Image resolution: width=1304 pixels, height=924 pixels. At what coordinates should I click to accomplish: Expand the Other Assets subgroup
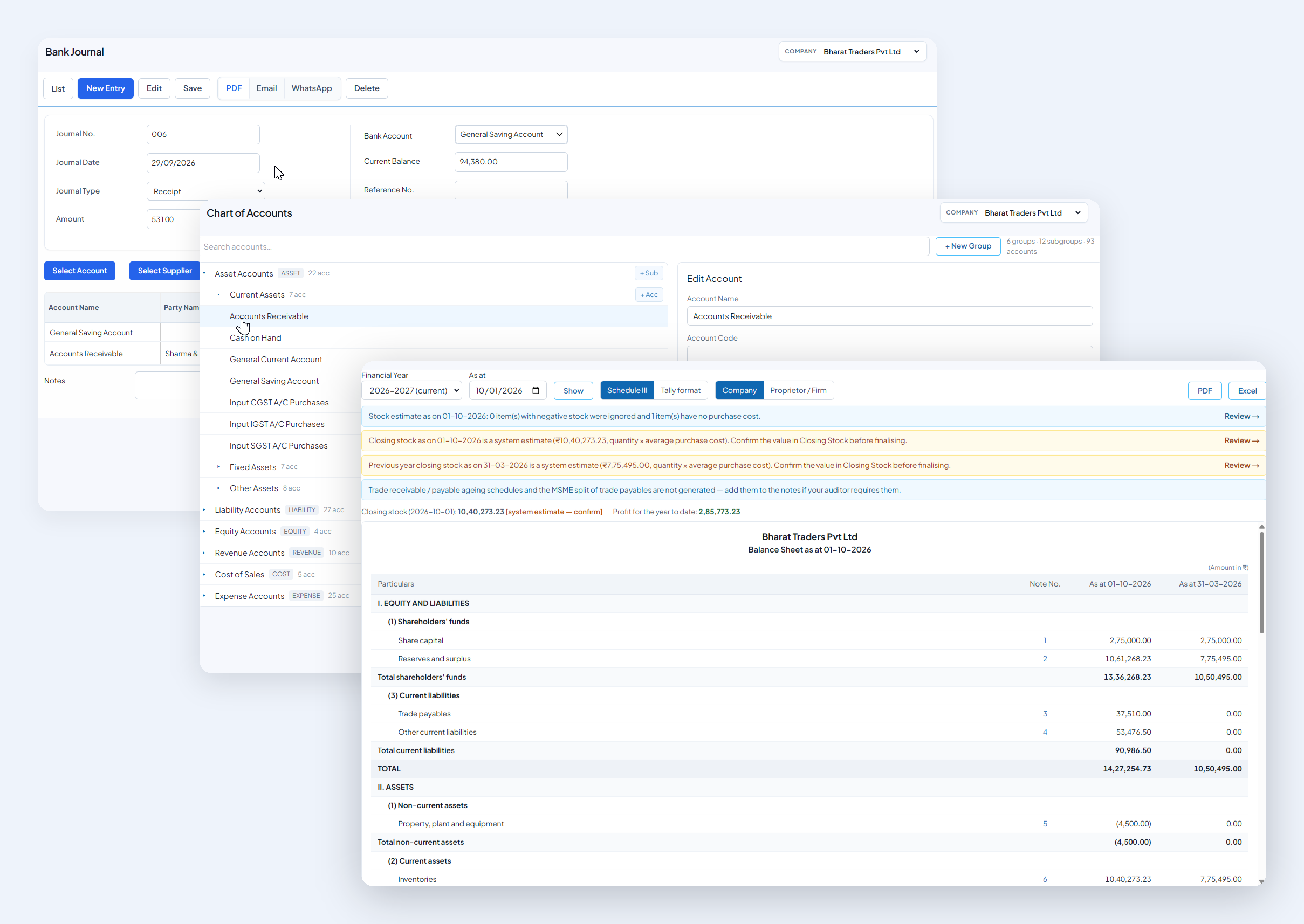(218, 488)
